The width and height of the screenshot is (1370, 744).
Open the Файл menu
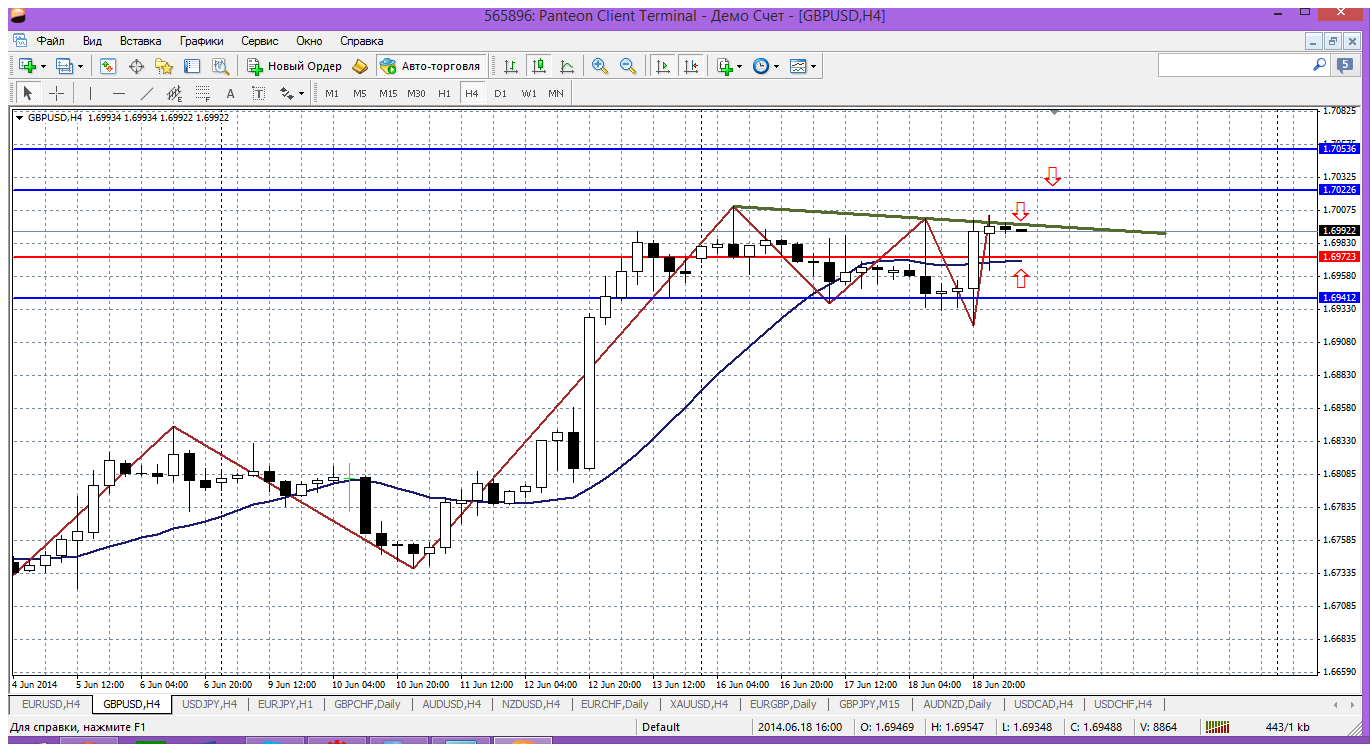(x=50, y=41)
